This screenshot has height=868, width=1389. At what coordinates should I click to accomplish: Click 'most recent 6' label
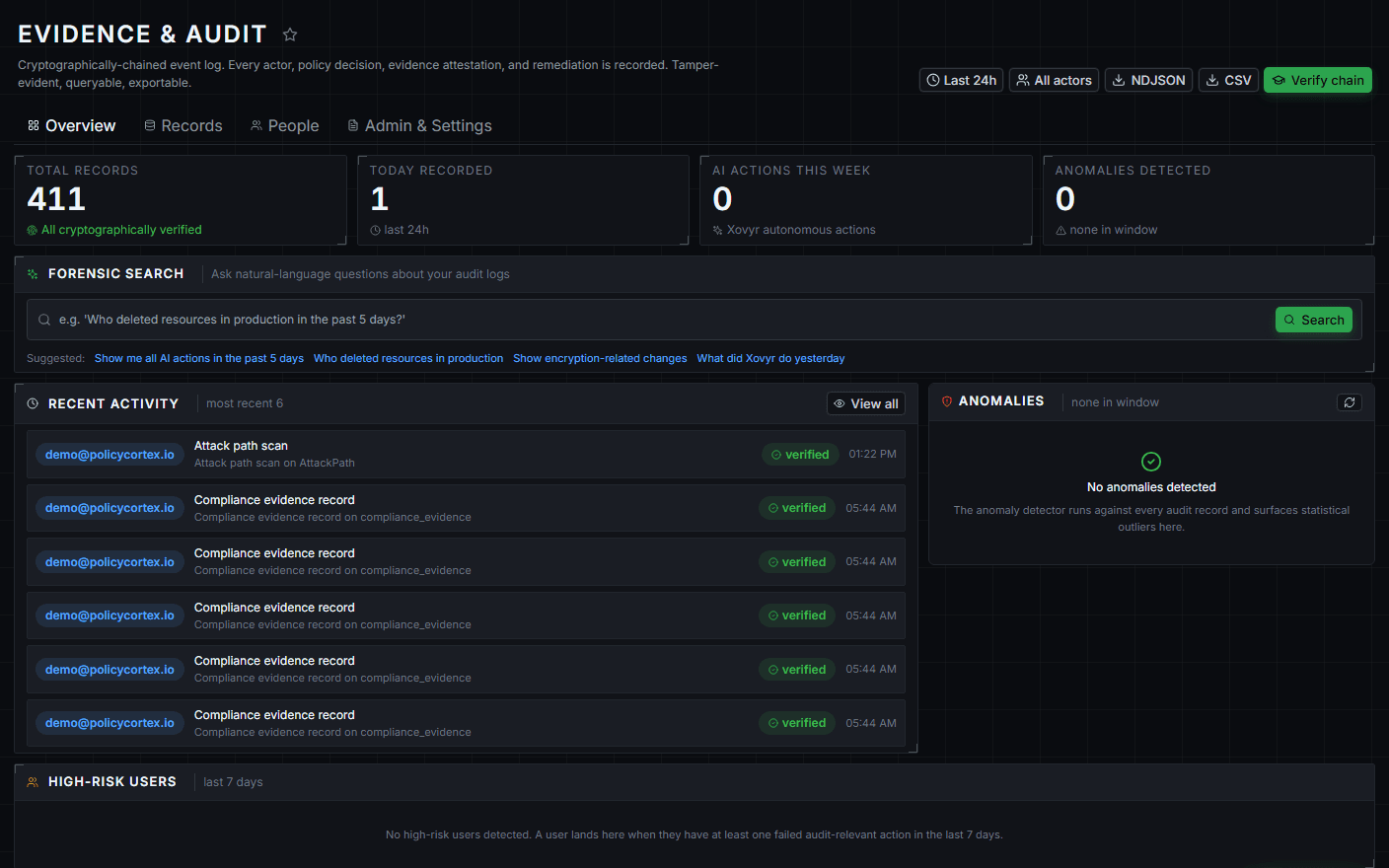pyautogui.click(x=245, y=403)
